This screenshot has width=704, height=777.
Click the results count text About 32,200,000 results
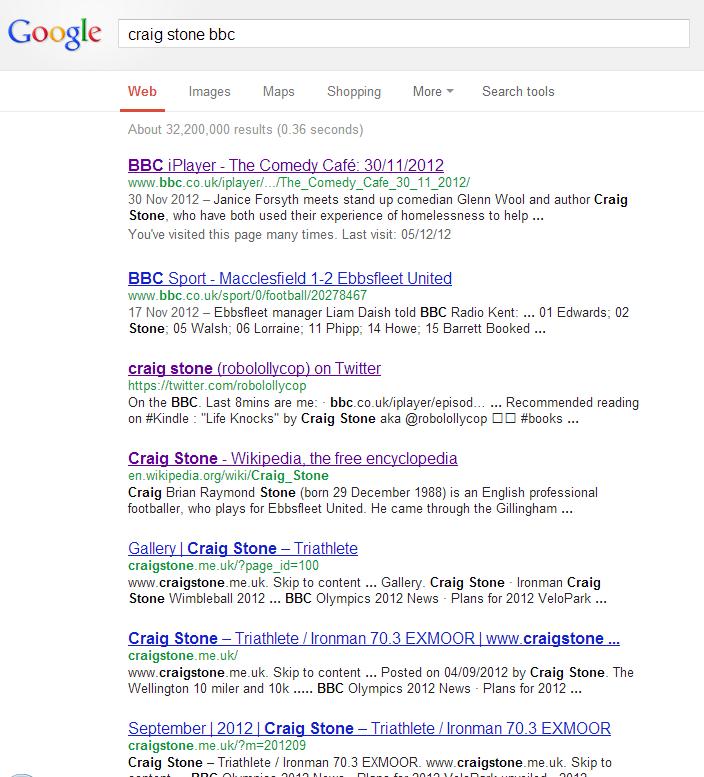[246, 130]
